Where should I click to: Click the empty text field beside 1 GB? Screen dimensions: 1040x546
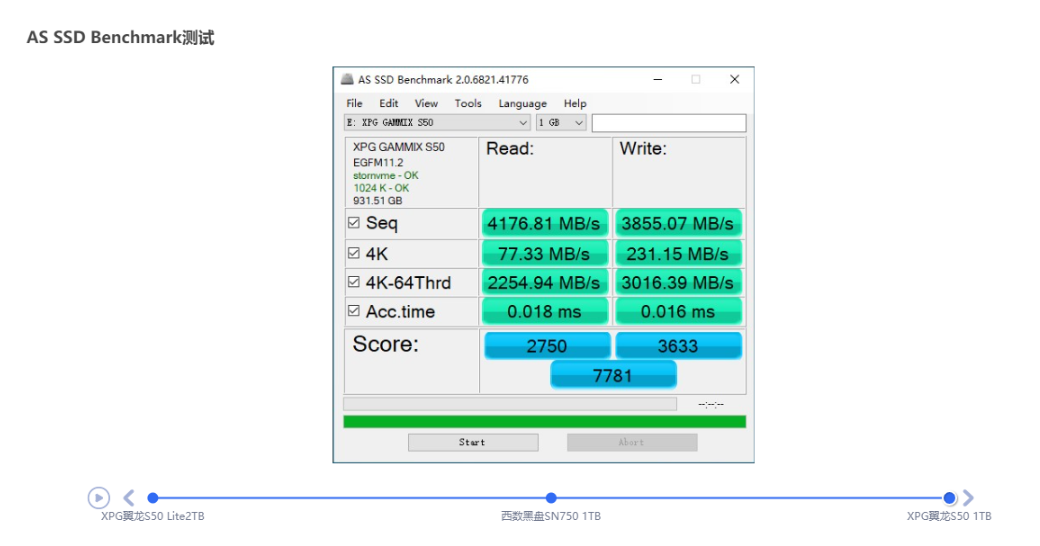[x=669, y=123]
